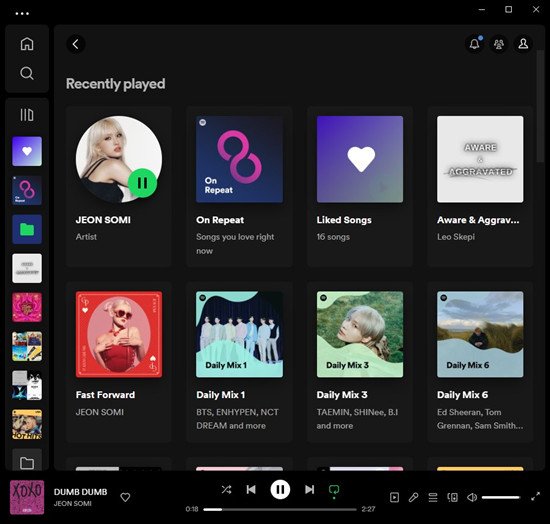The width and height of the screenshot is (550, 524).
Task: Toggle shuffle playback
Action: pyautogui.click(x=226, y=489)
